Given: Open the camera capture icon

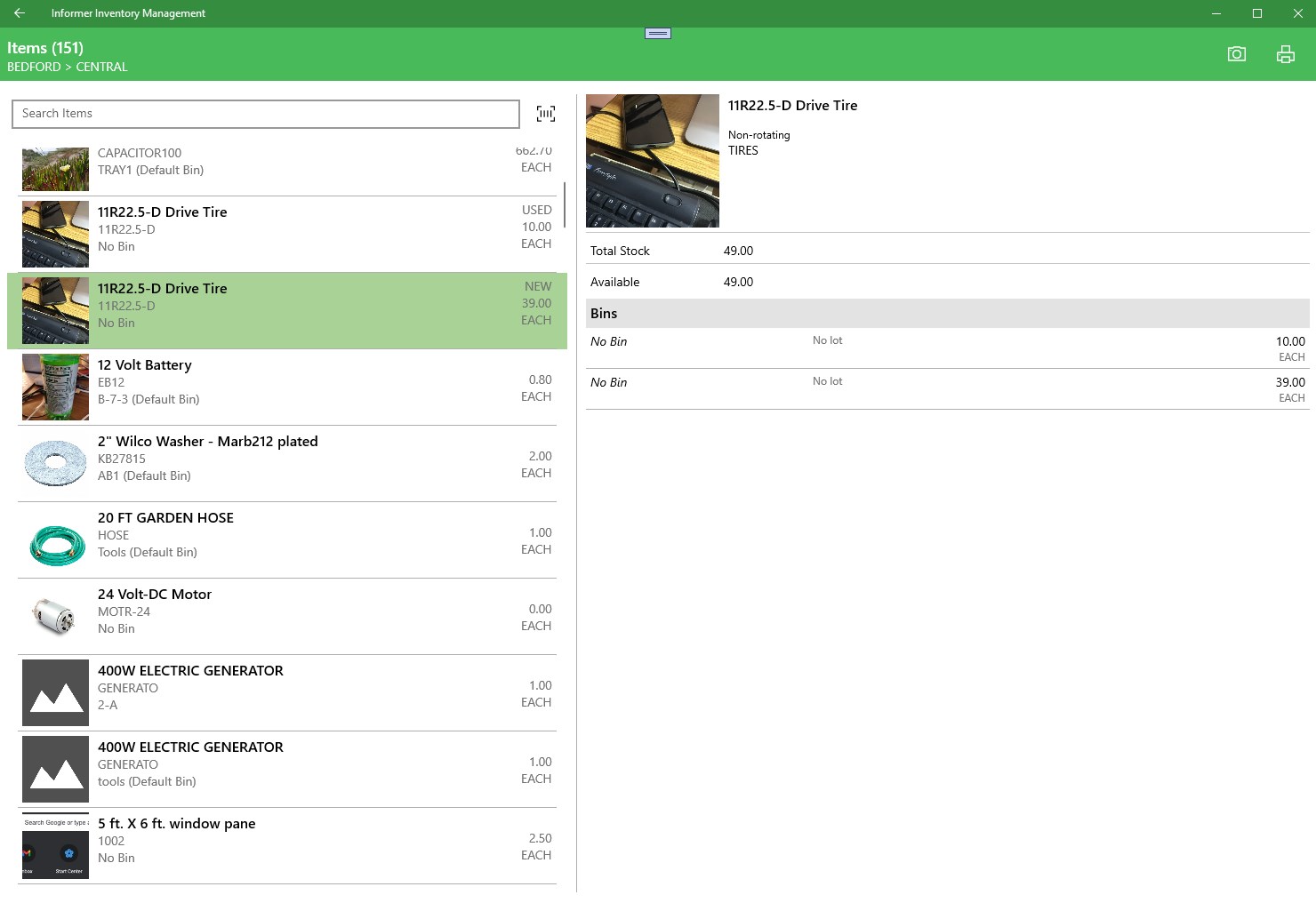Looking at the screenshot, I should click(1236, 54).
